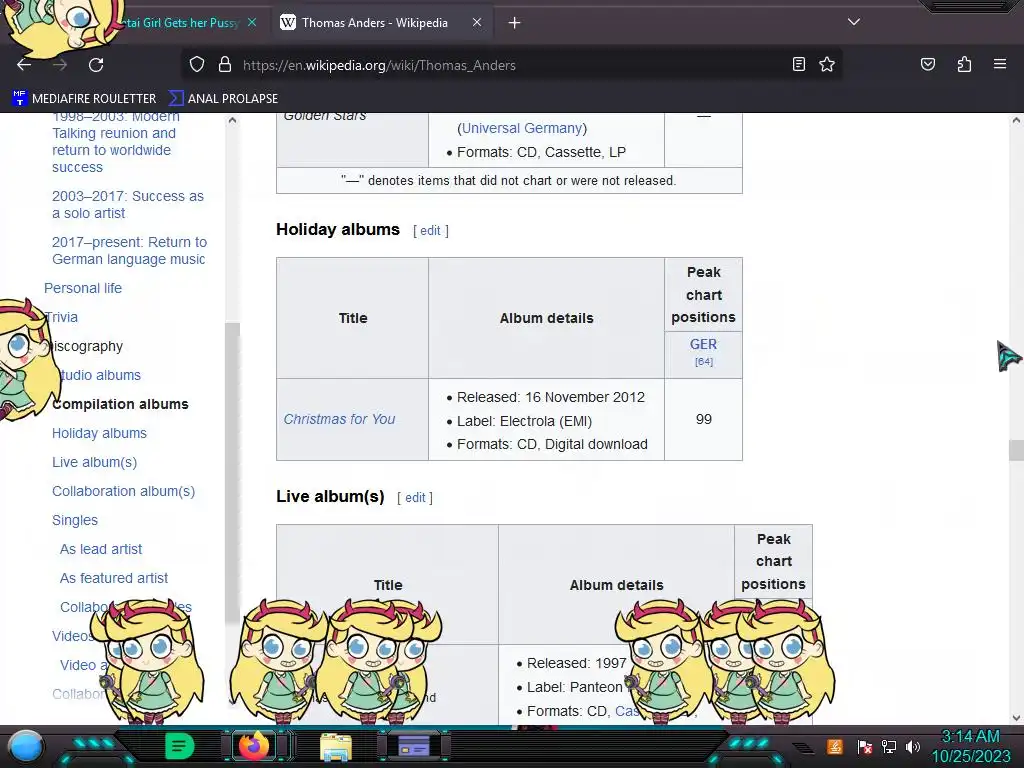Screen dimensions: 1024x768
Task: Edit the Live album(s) section
Action: point(415,498)
